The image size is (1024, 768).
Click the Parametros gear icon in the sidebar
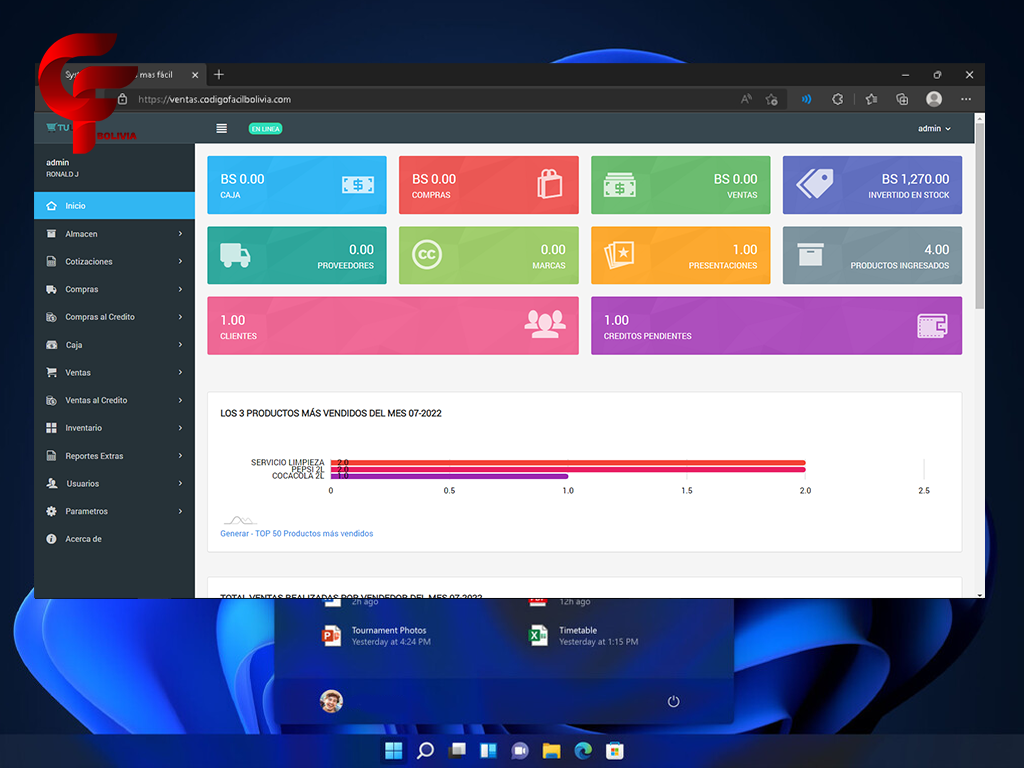point(50,511)
